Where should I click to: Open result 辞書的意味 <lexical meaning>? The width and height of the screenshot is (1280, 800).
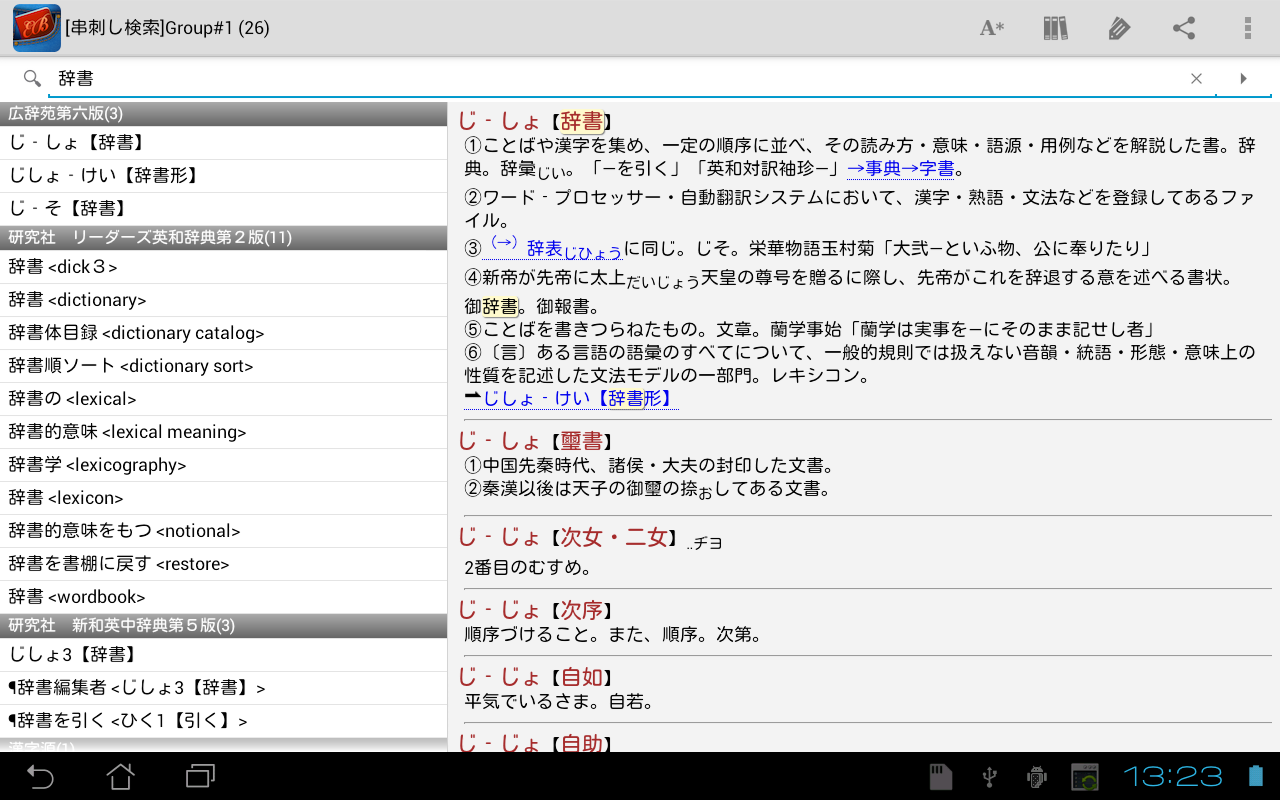pyautogui.click(x=223, y=432)
